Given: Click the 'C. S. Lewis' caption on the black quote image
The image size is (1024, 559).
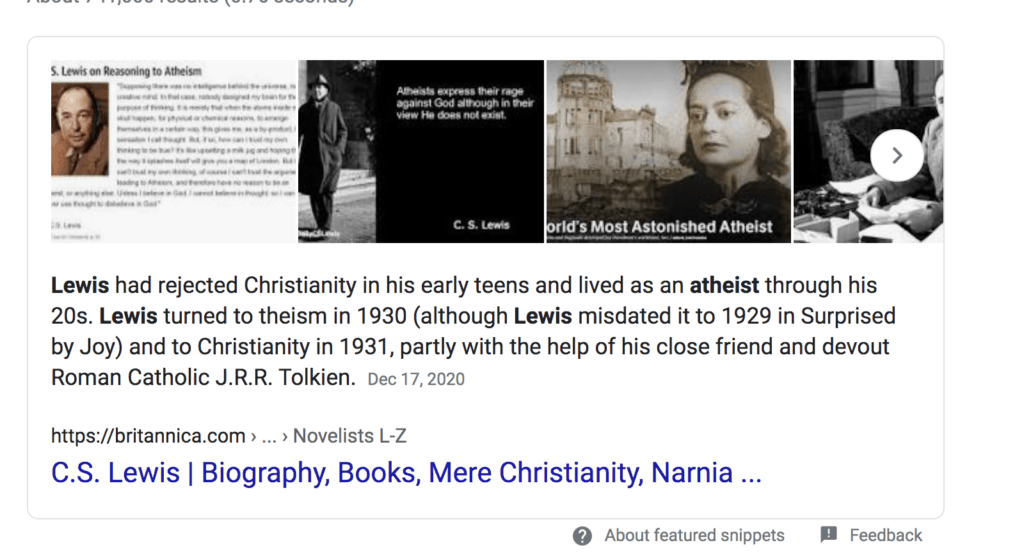Looking at the screenshot, I should 481,225.
